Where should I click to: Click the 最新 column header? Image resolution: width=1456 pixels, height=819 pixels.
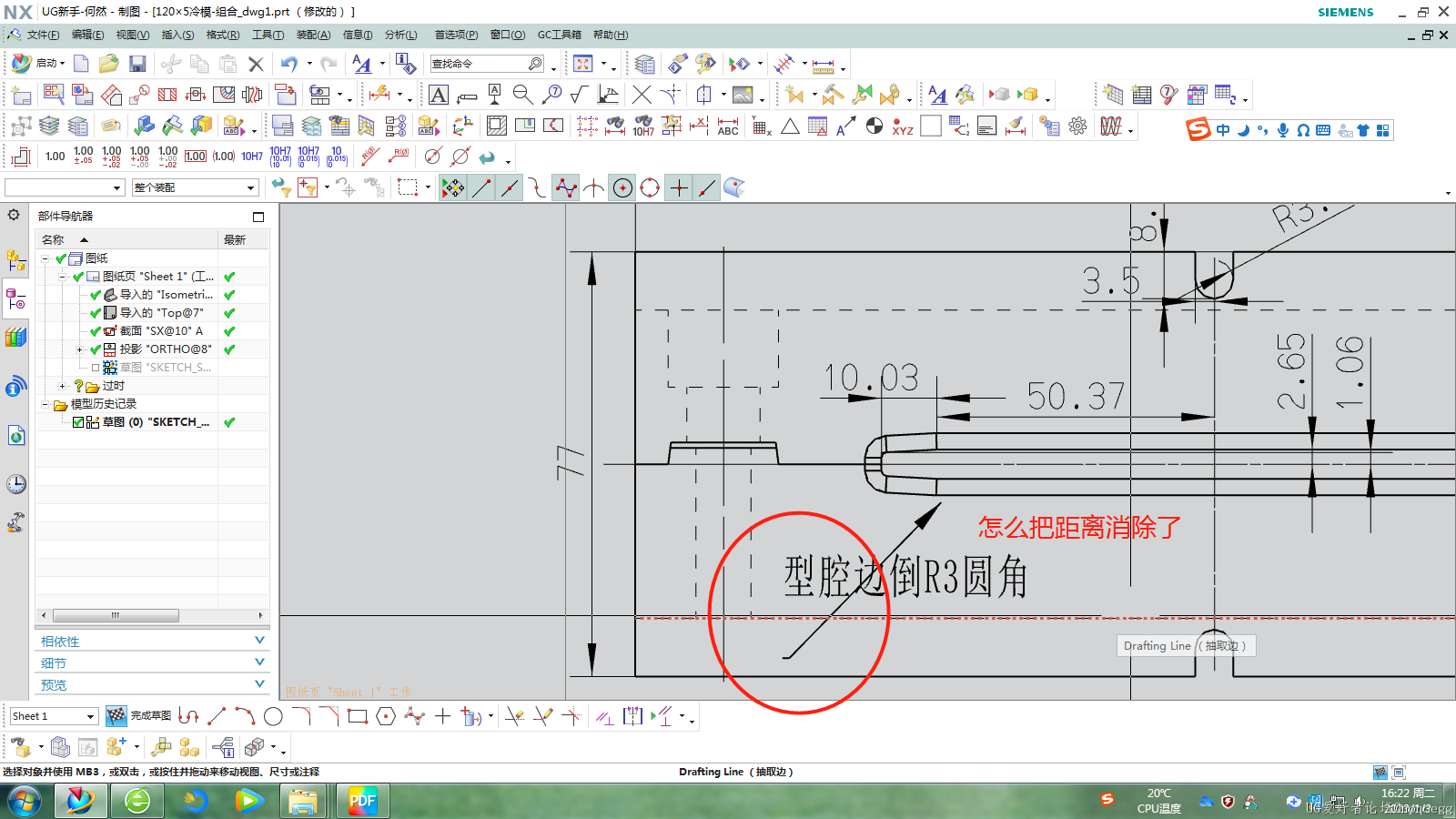pos(244,239)
